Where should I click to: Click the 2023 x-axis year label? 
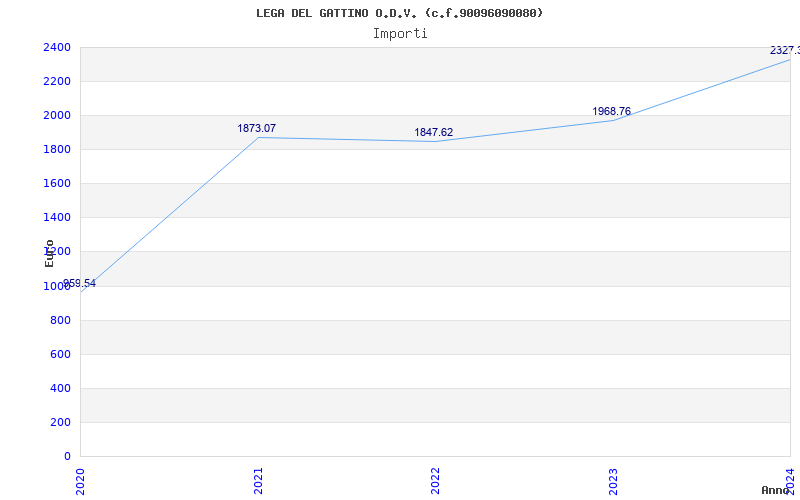613,481
